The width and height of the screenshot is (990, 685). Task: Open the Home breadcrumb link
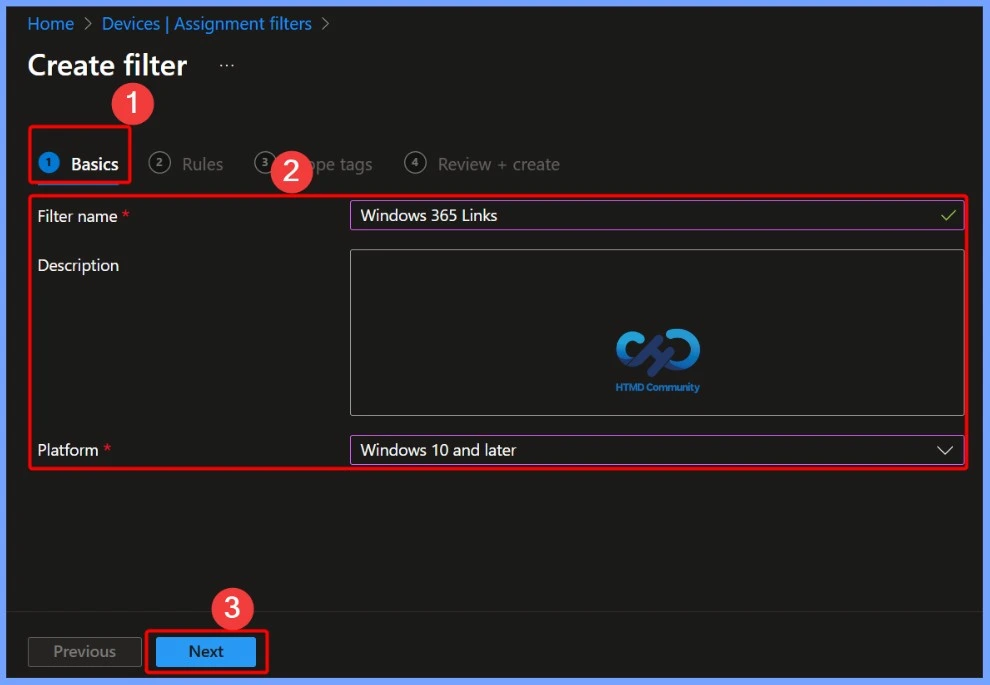pyautogui.click(x=50, y=23)
